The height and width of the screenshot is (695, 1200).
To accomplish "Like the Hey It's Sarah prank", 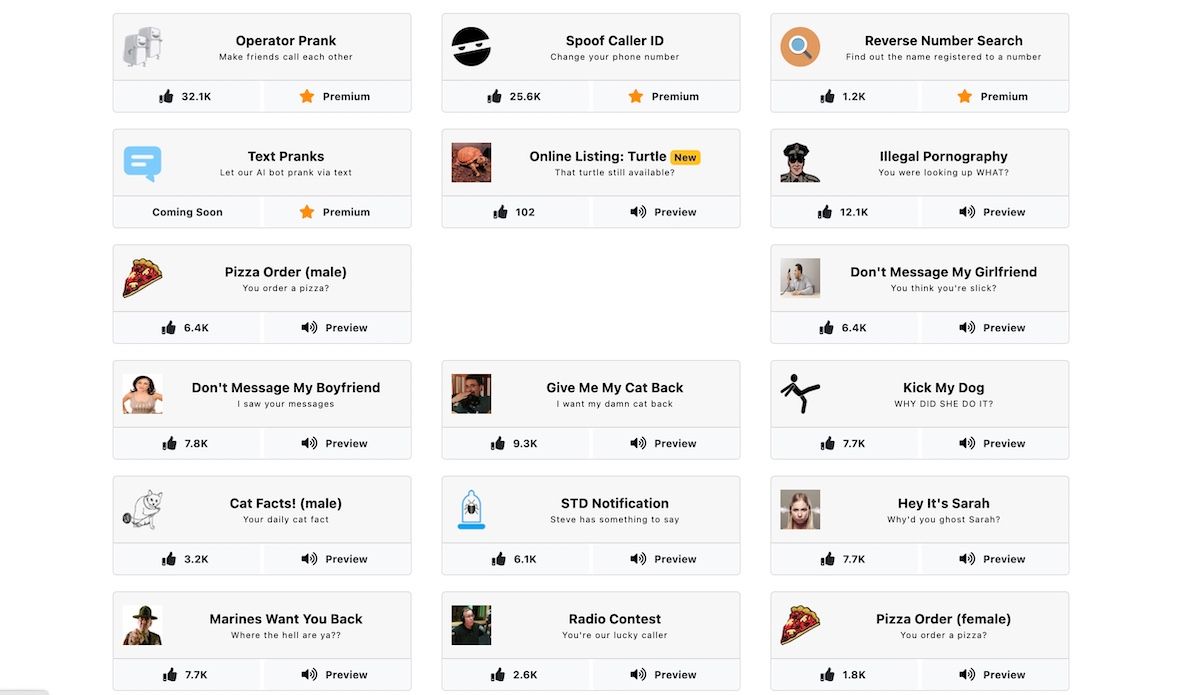I will (x=827, y=559).
